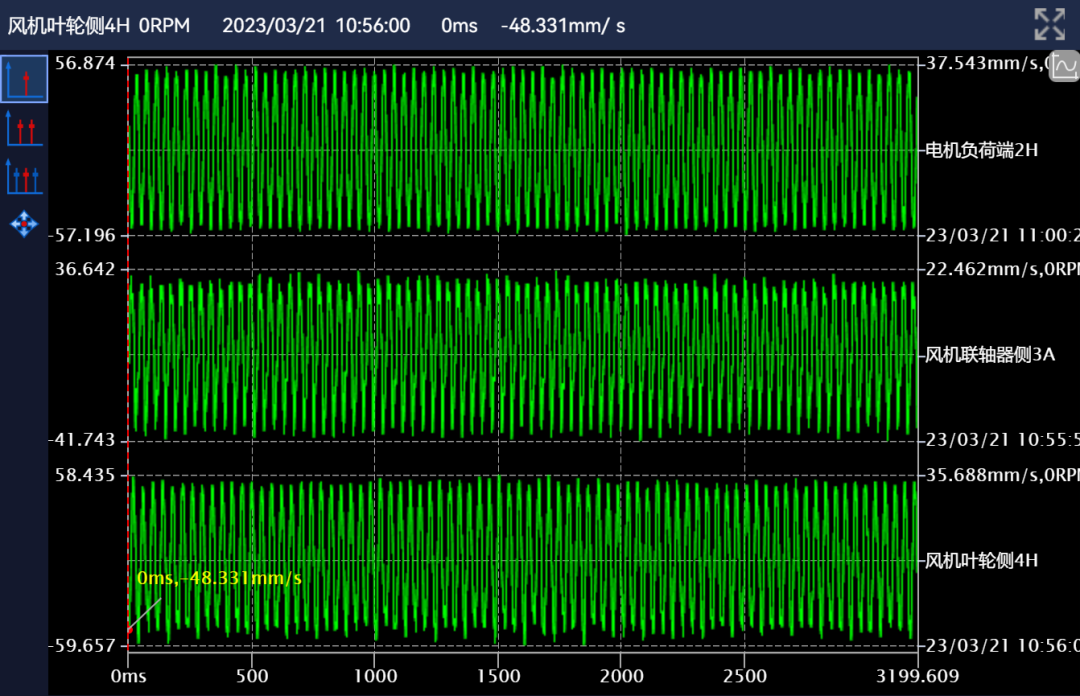Image resolution: width=1080 pixels, height=696 pixels.
Task: Select the dual cursor mode icon
Action: click(x=24, y=127)
